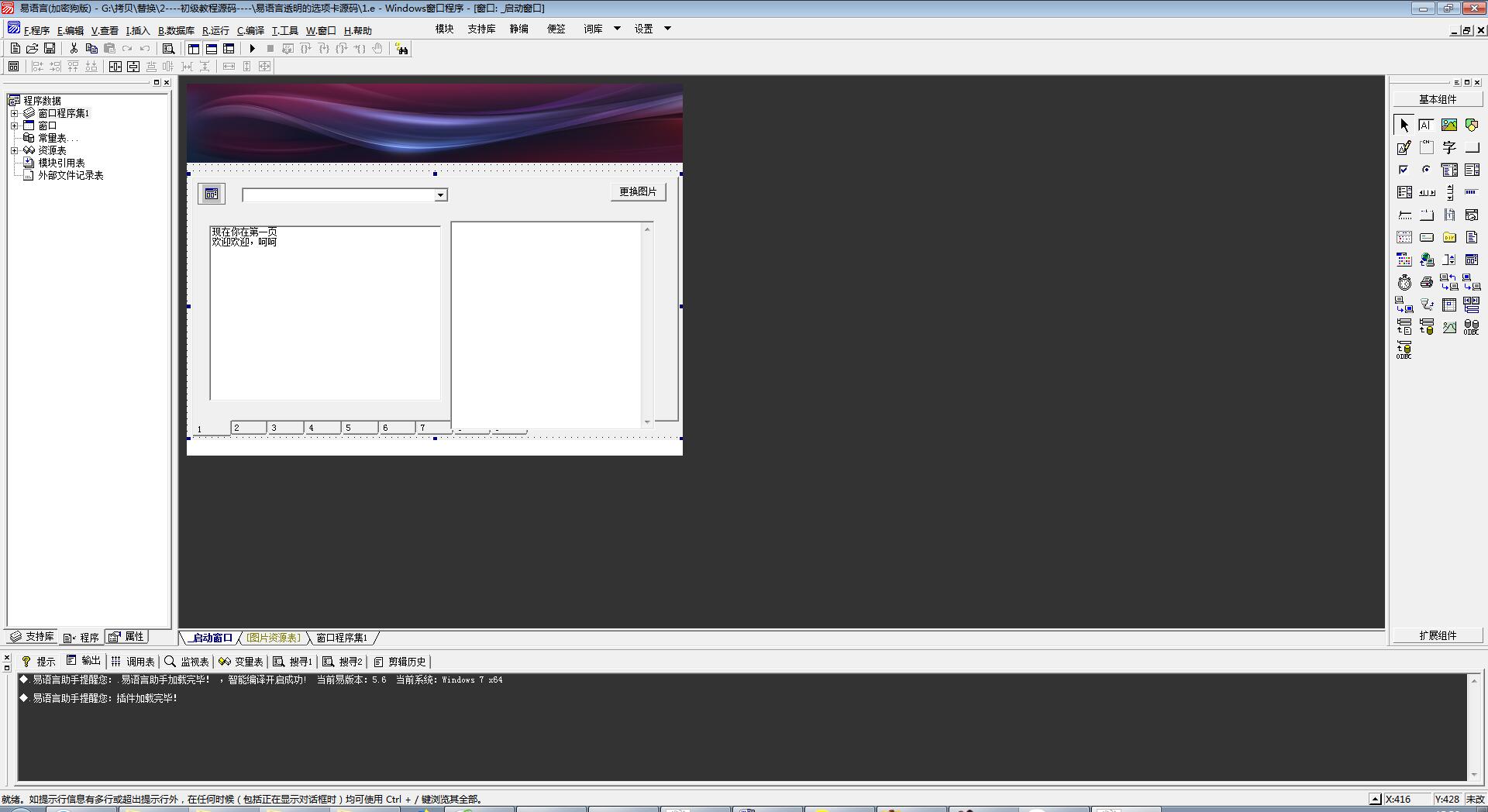Select the shape box component icon
Viewport: 1488px width, 812px height.
point(1472,125)
